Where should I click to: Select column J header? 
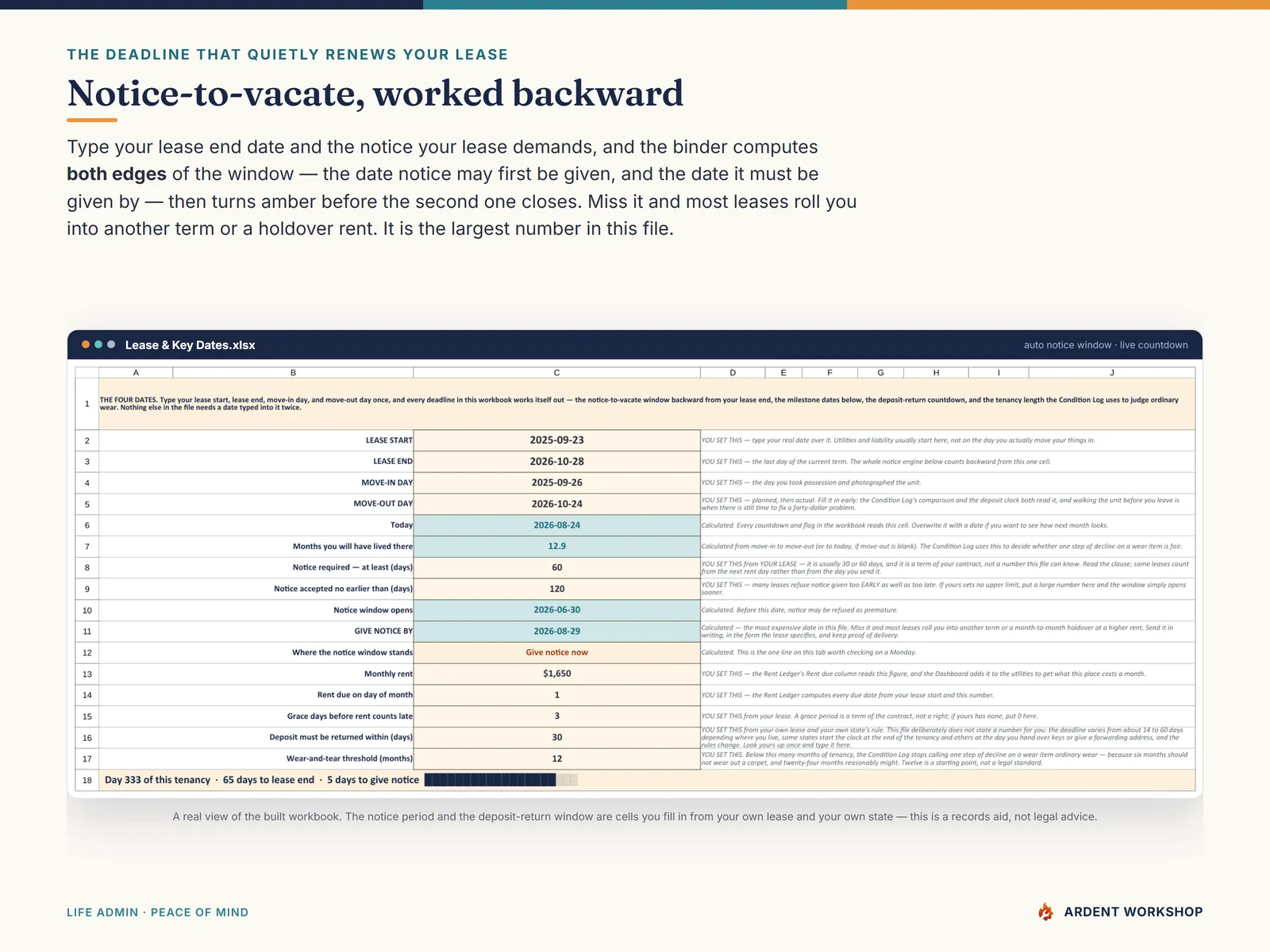[x=1112, y=372]
